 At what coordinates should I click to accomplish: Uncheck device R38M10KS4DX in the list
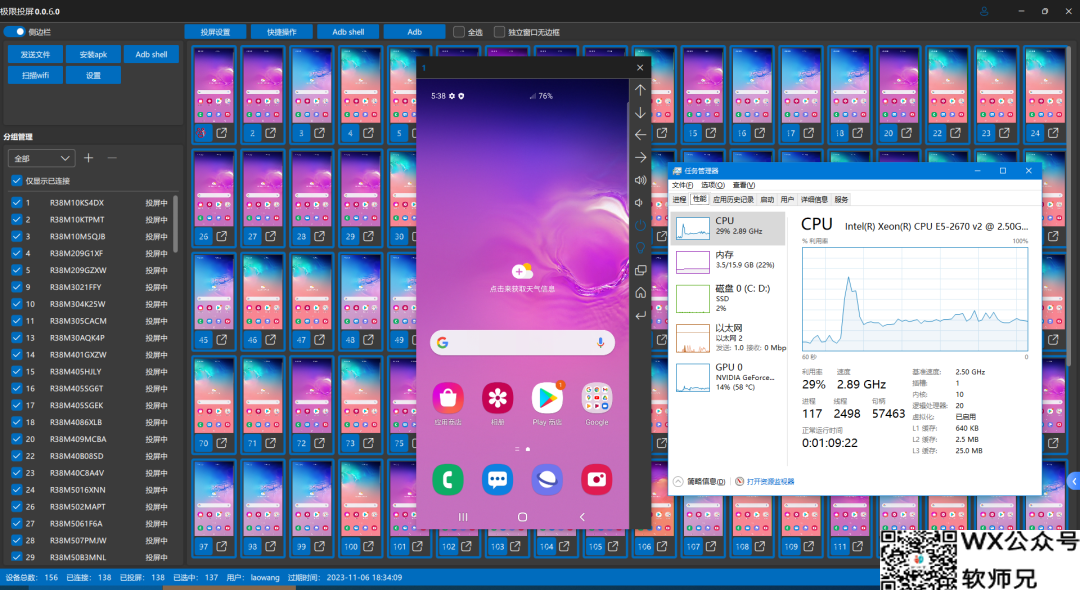(17, 202)
